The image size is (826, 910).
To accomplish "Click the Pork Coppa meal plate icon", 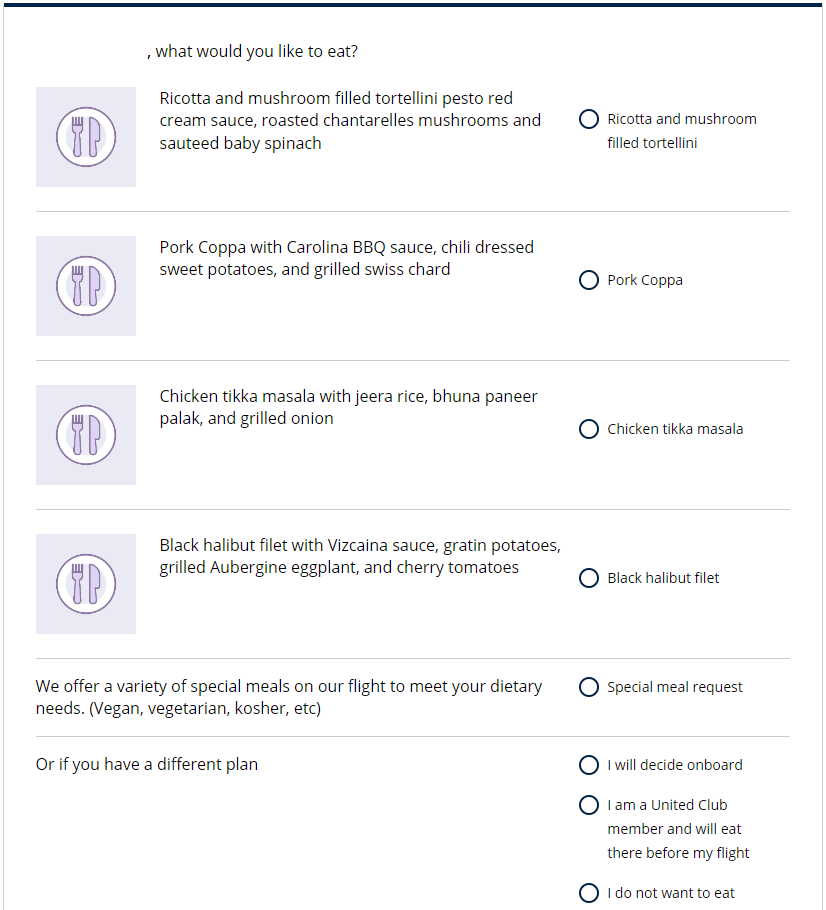I will point(86,286).
